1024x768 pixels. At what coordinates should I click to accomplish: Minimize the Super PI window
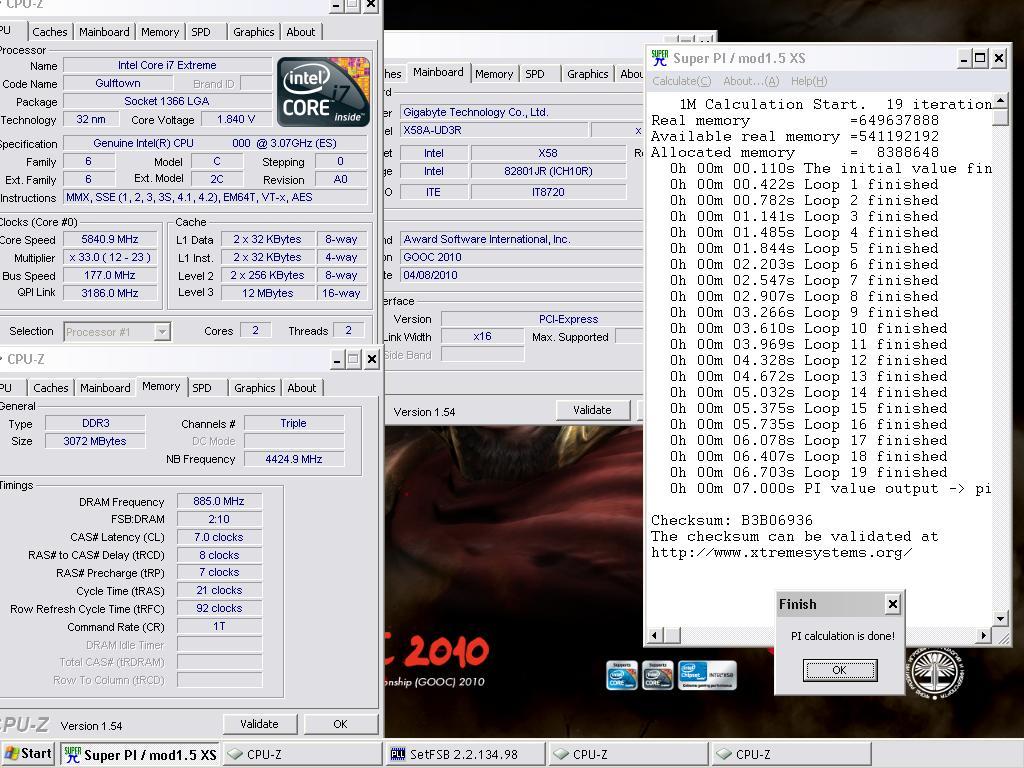965,58
